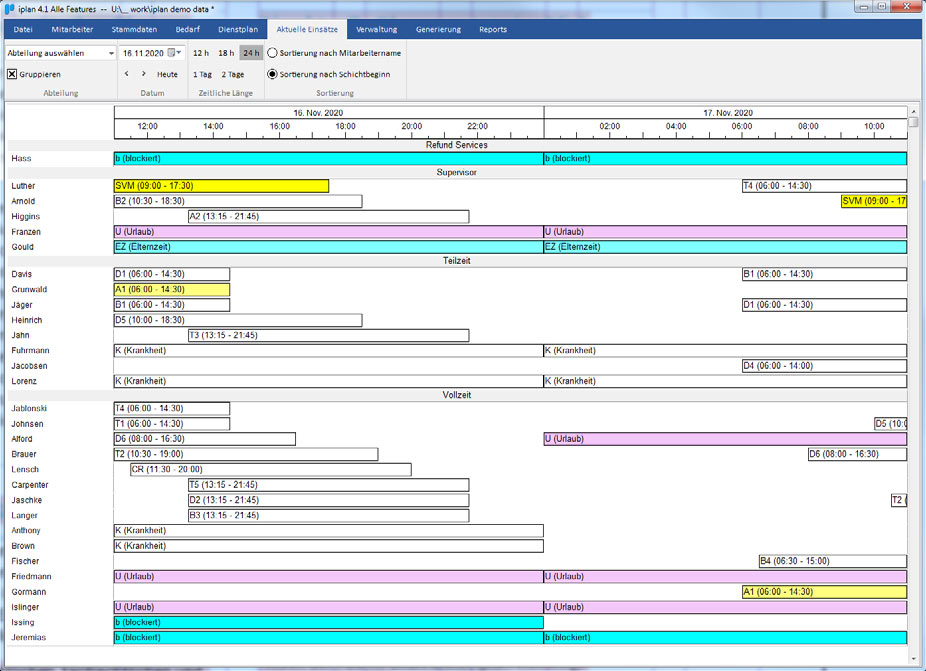926x671 pixels.
Task: Select Sortierung nach Mitarbeitername
Action: click(273, 53)
